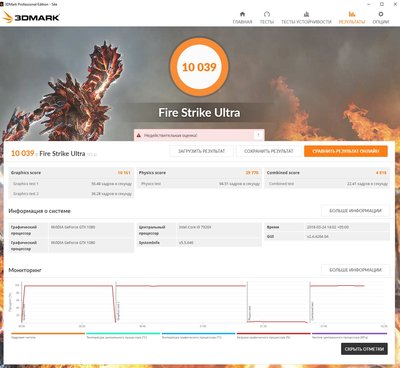This screenshot has width=400, height=368.
Task: Click the 3DMark logo
Action: [x=31, y=17]
